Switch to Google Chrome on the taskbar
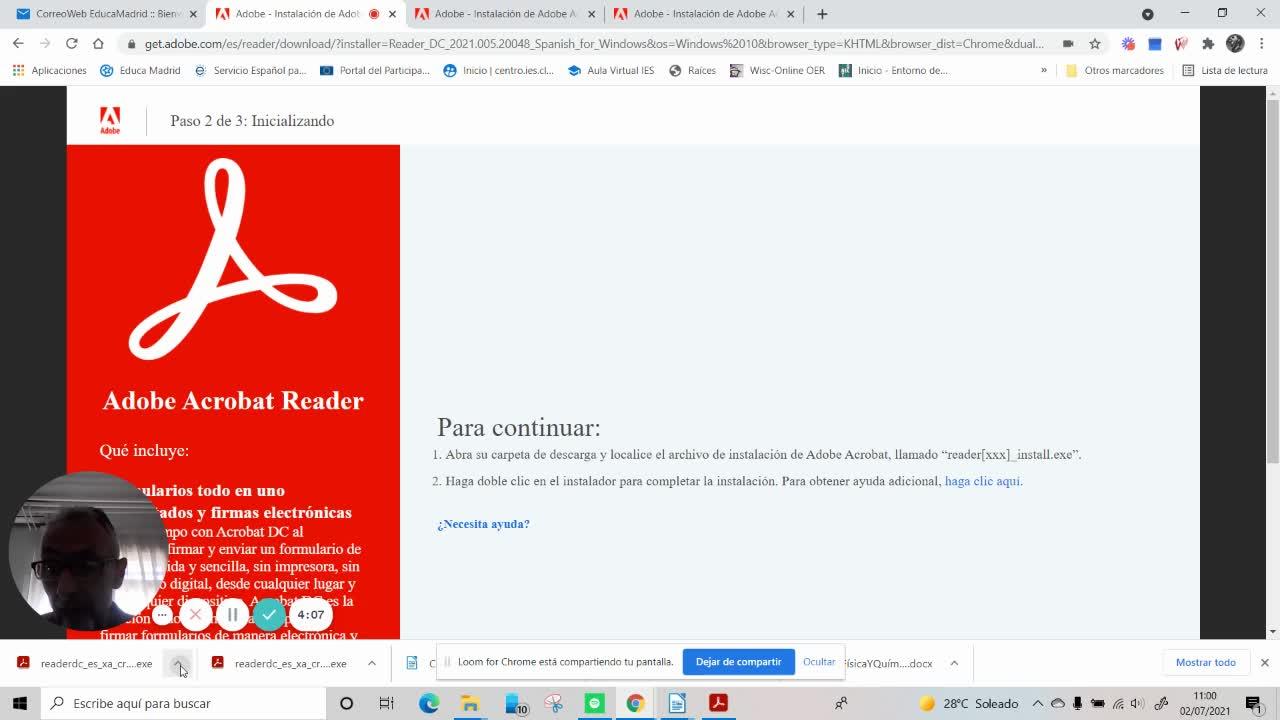Screen dimensions: 1280x720 click(x=635, y=703)
